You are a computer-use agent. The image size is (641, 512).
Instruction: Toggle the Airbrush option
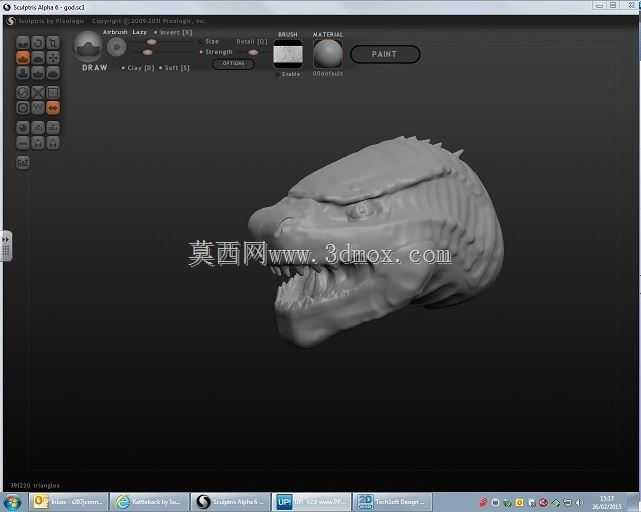coord(115,32)
